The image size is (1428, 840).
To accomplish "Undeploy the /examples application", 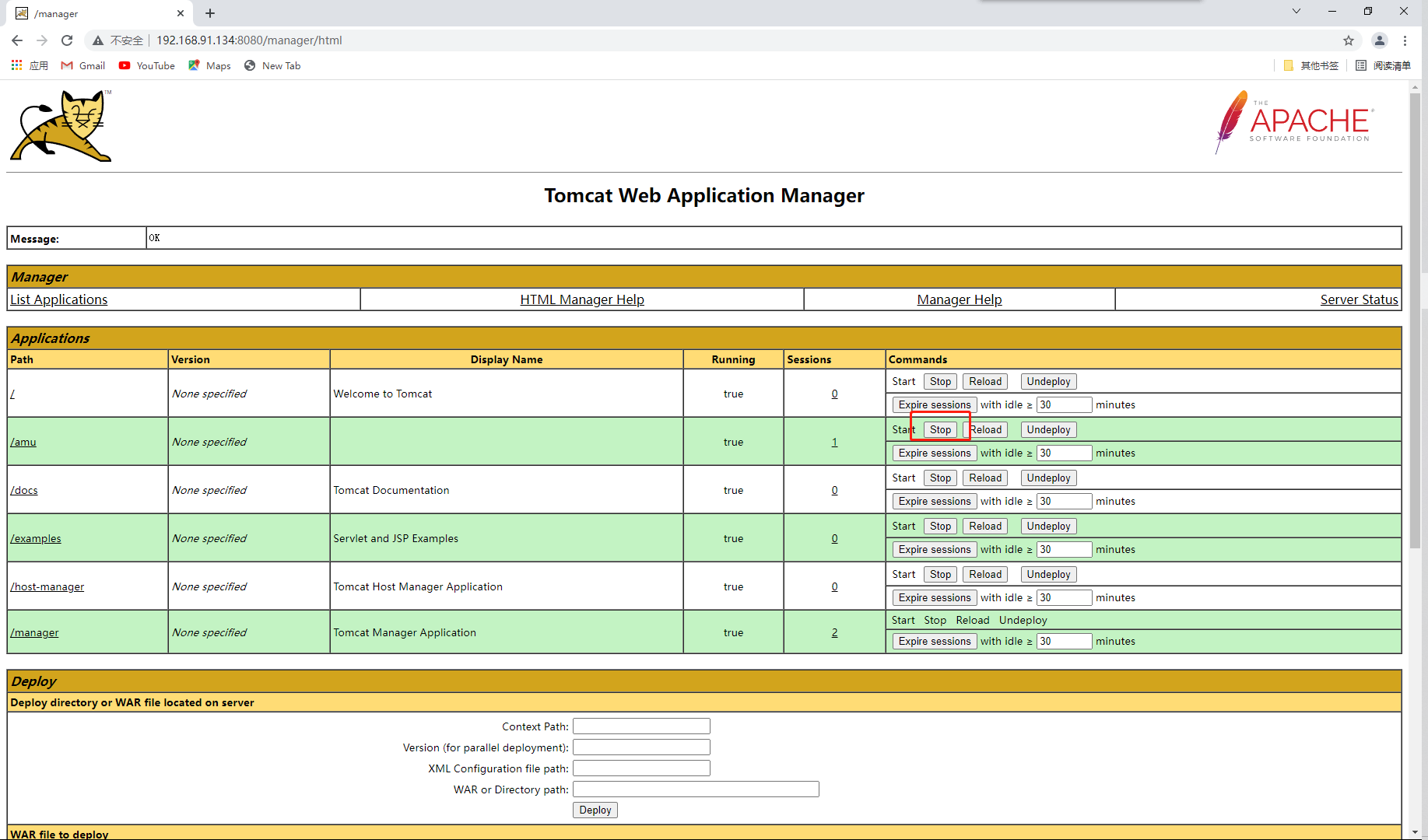I will coord(1048,526).
